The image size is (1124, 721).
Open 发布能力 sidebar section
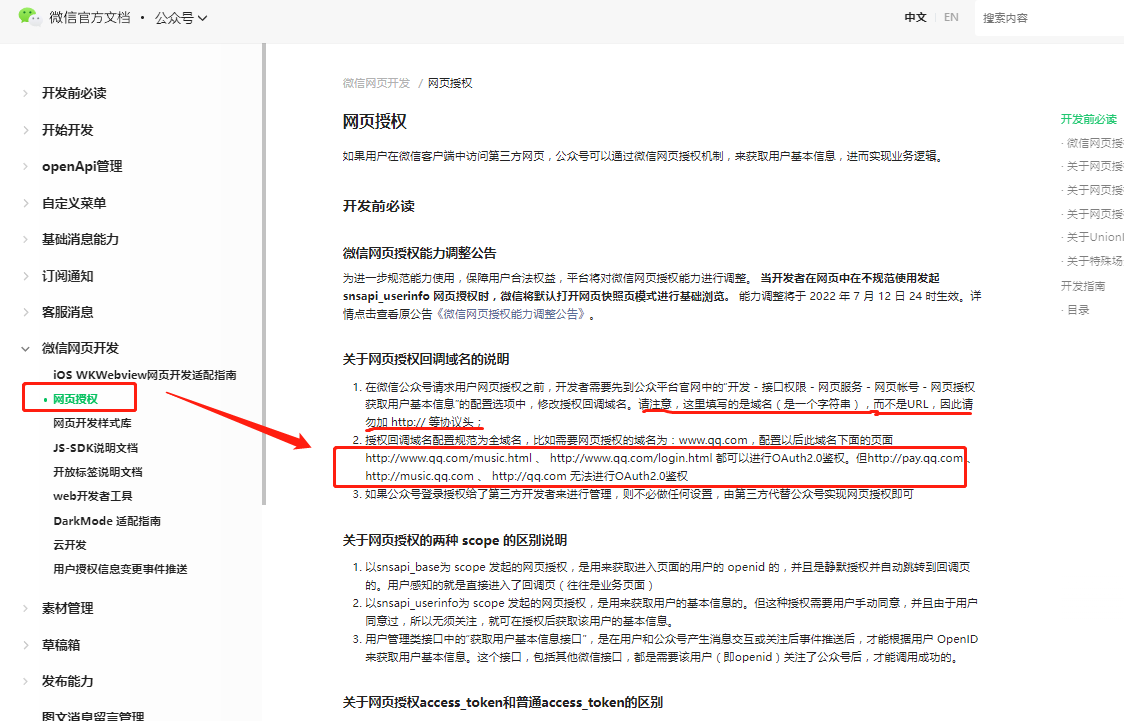pos(67,682)
